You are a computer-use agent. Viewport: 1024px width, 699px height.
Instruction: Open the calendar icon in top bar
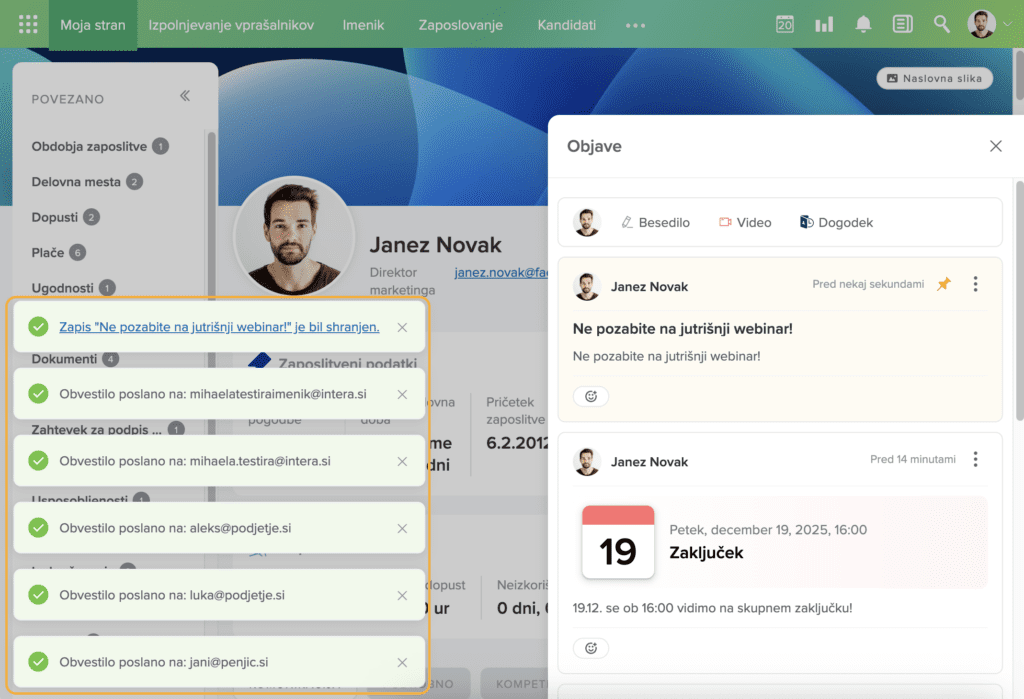tap(785, 24)
